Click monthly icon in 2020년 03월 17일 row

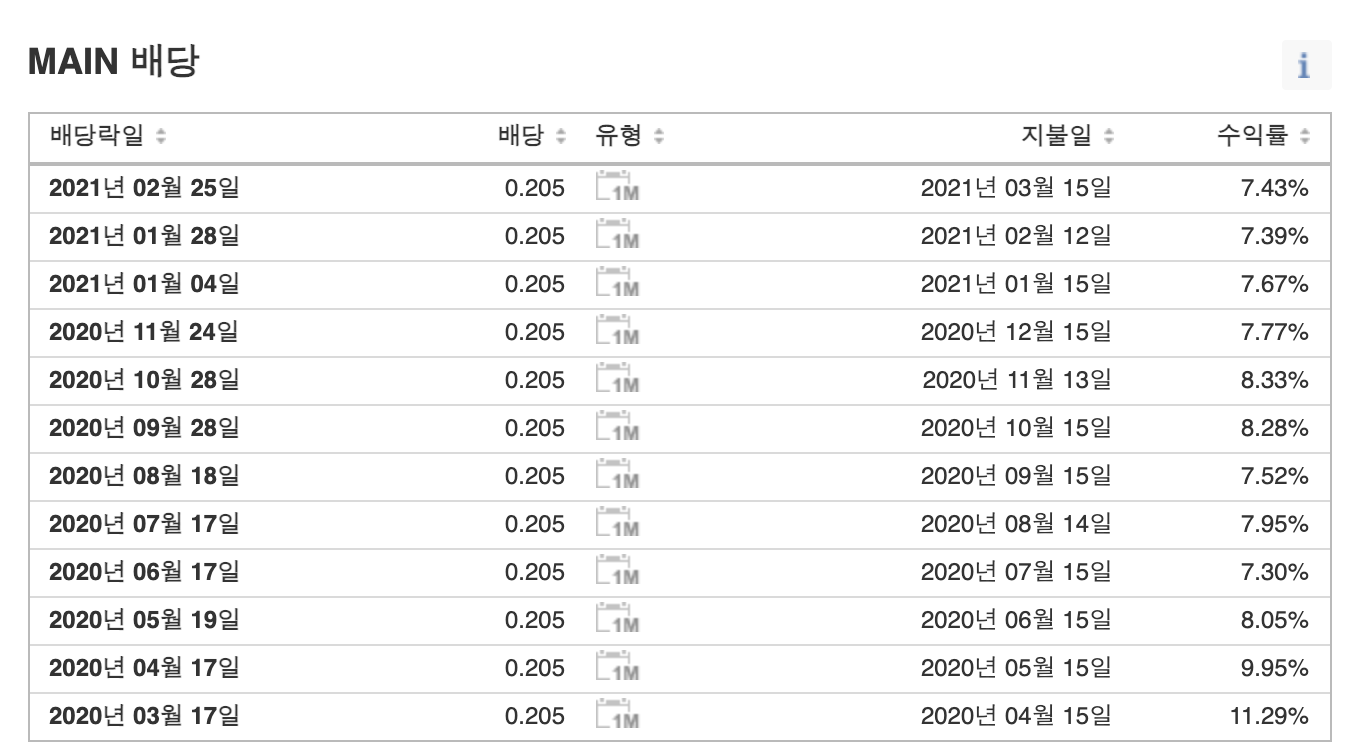pos(617,716)
